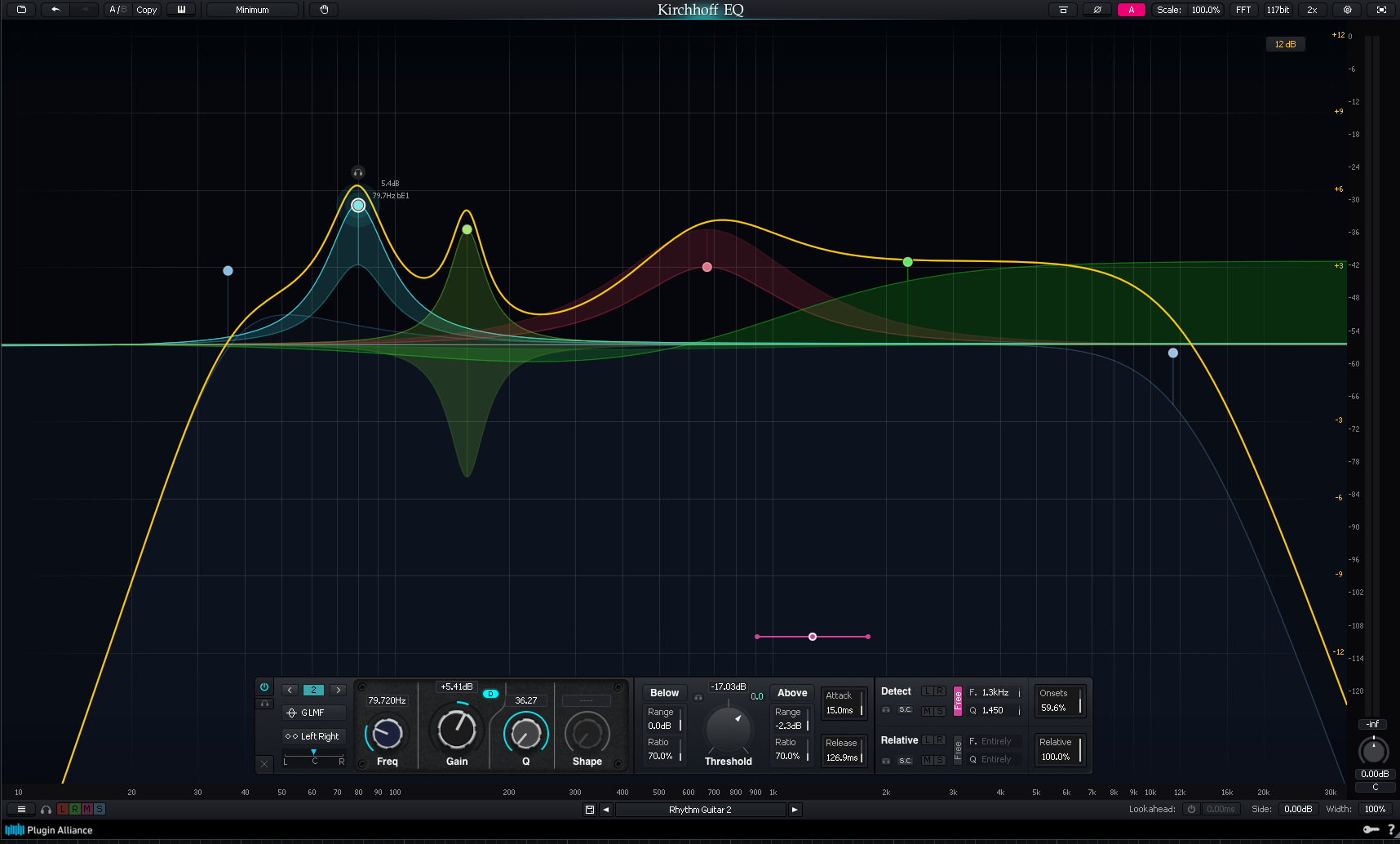Click the threshold headphone listen icon
Image resolution: width=1400 pixels, height=844 pixels.
click(698, 697)
